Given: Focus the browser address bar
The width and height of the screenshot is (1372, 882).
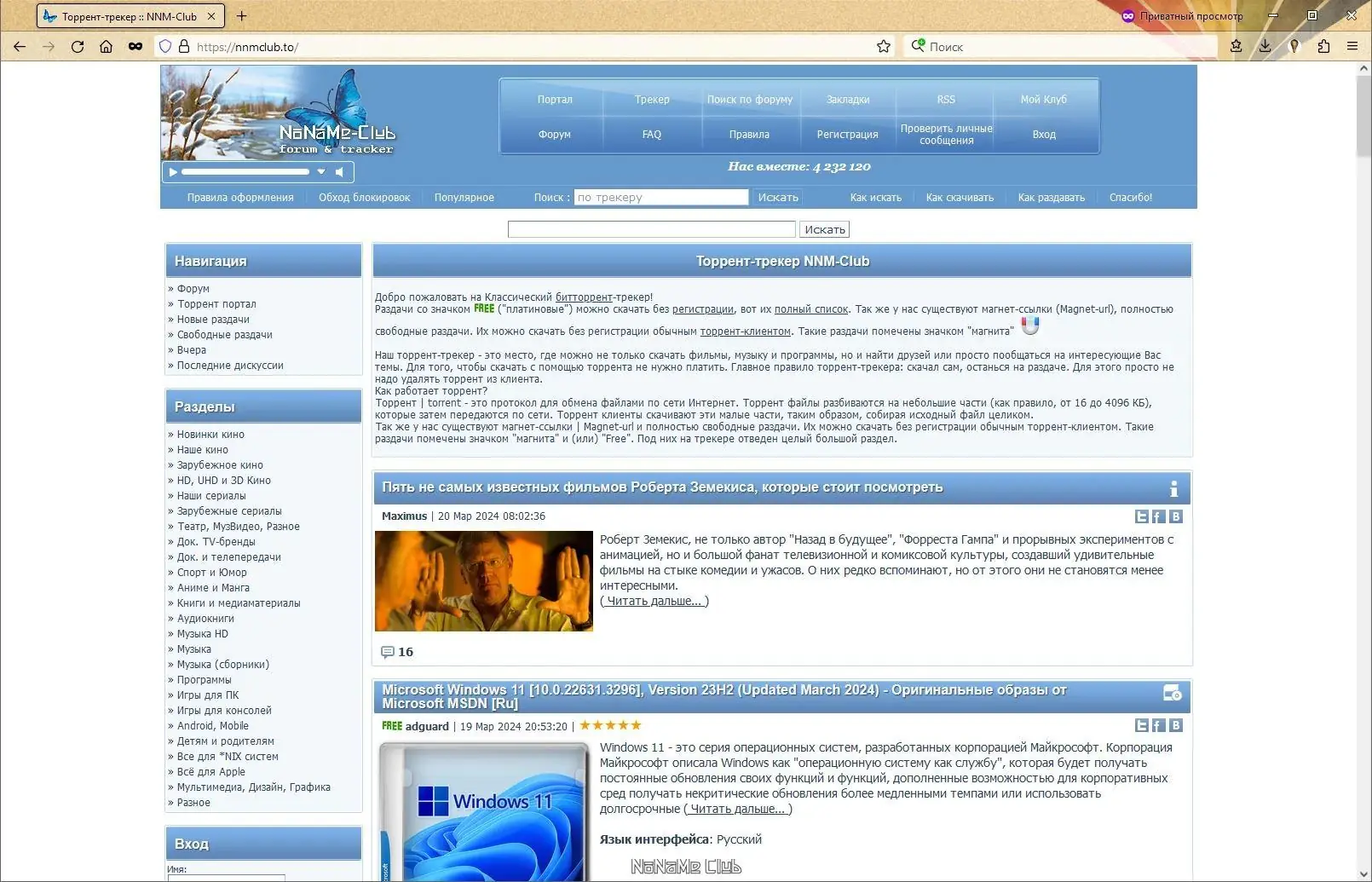Looking at the screenshot, I should coord(533,47).
